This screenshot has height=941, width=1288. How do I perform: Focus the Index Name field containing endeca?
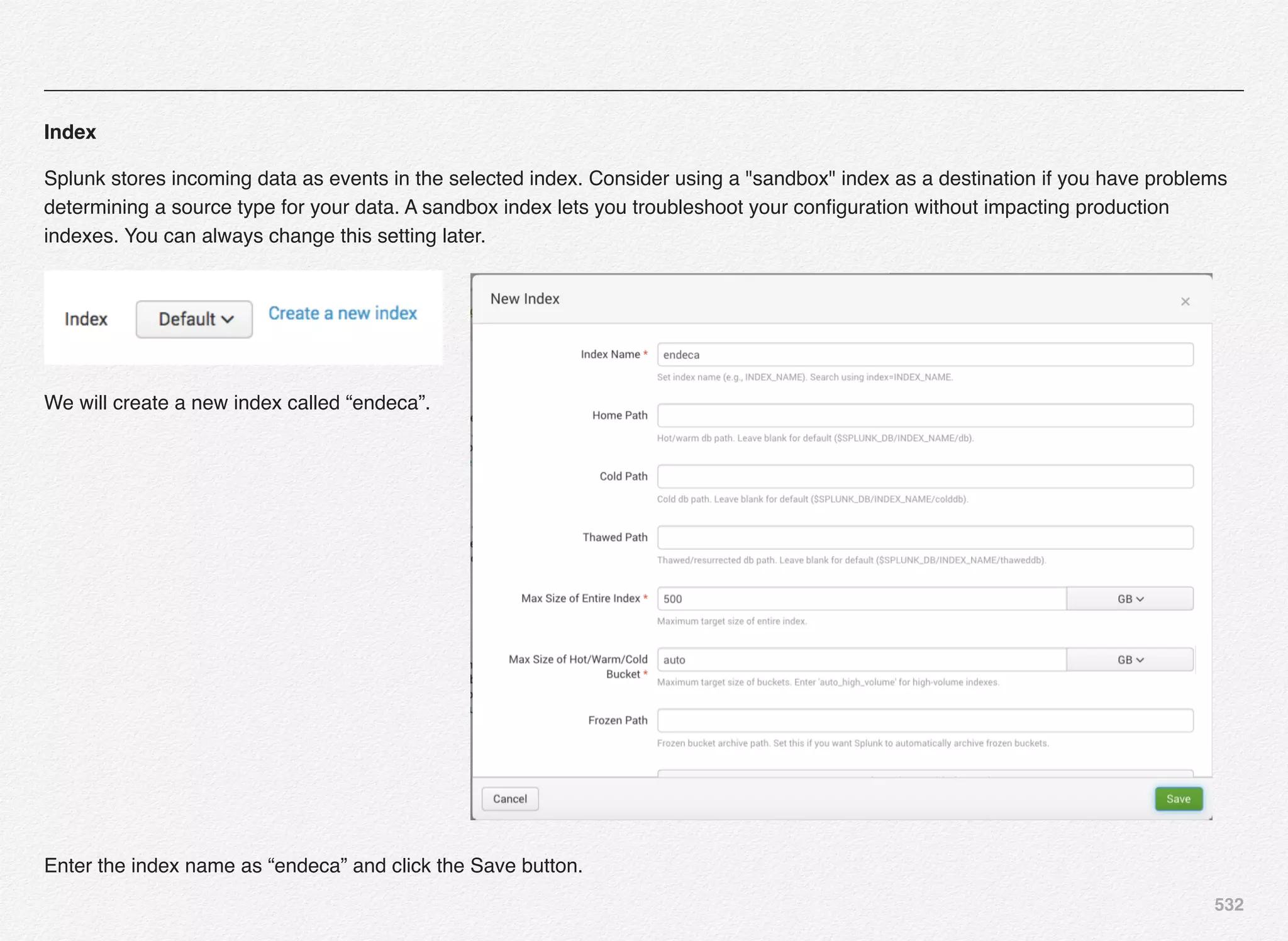click(925, 355)
